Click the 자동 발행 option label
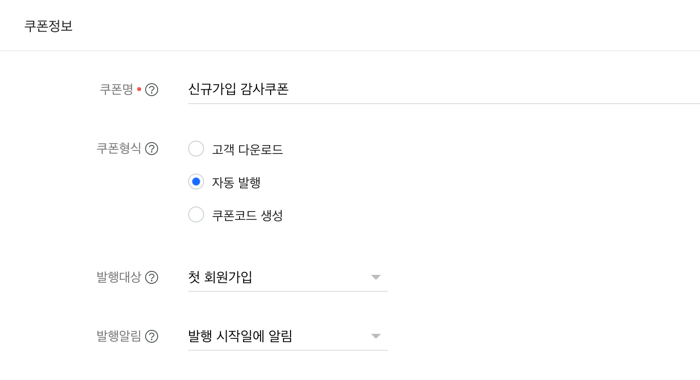This screenshot has width=700, height=380. pos(236,182)
